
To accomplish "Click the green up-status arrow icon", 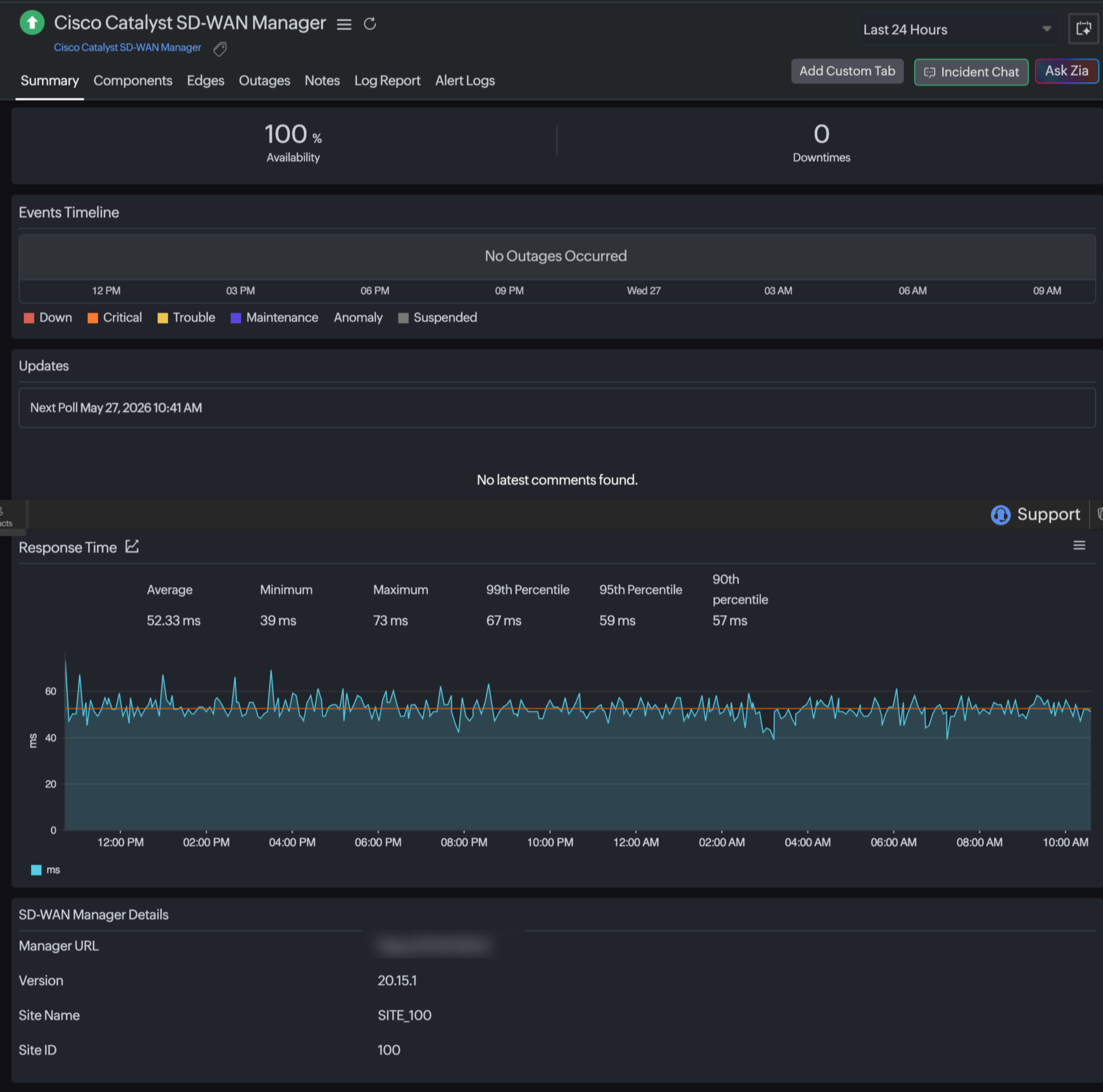I will [x=32, y=23].
